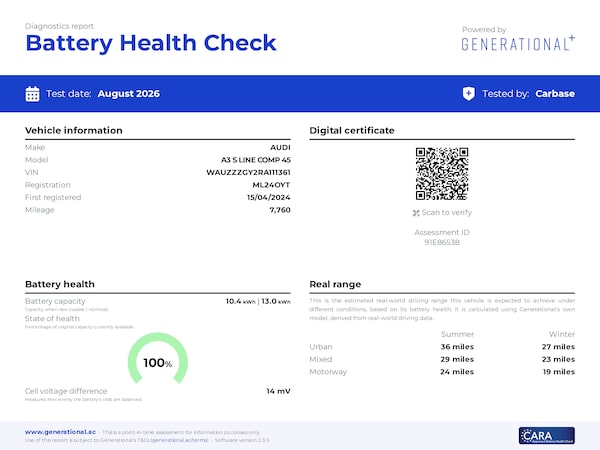Click the Motorway row label
Image resolution: width=600 pixels, height=450 pixels.
(328, 372)
